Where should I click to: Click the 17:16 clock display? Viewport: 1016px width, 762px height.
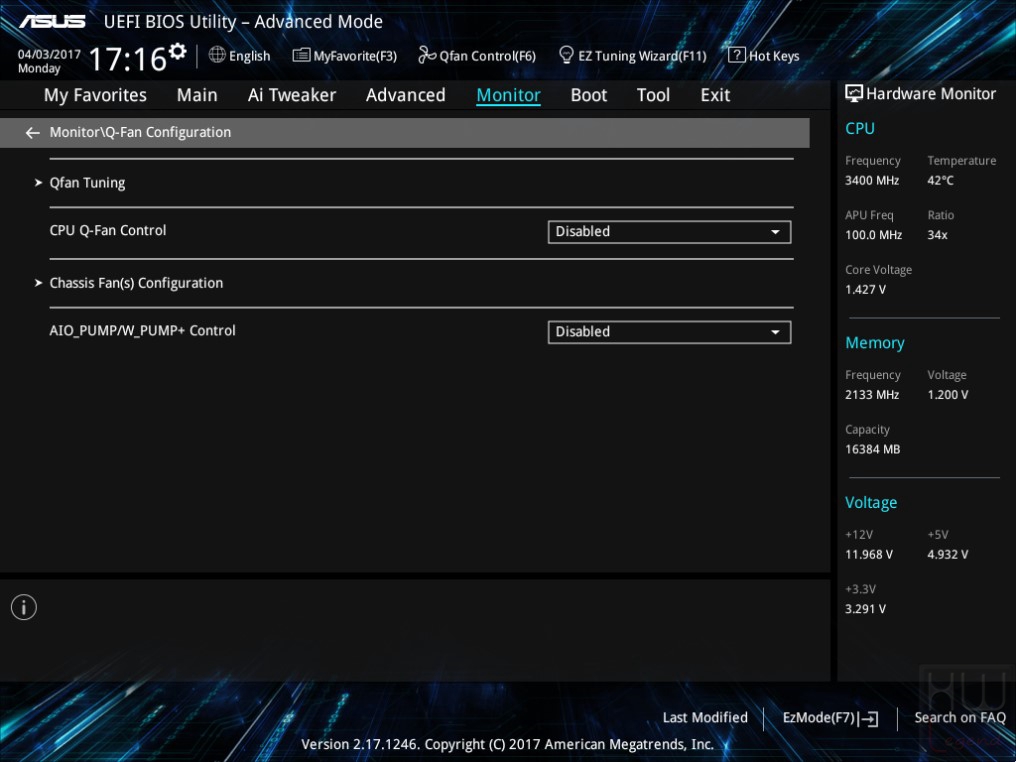click(x=128, y=59)
